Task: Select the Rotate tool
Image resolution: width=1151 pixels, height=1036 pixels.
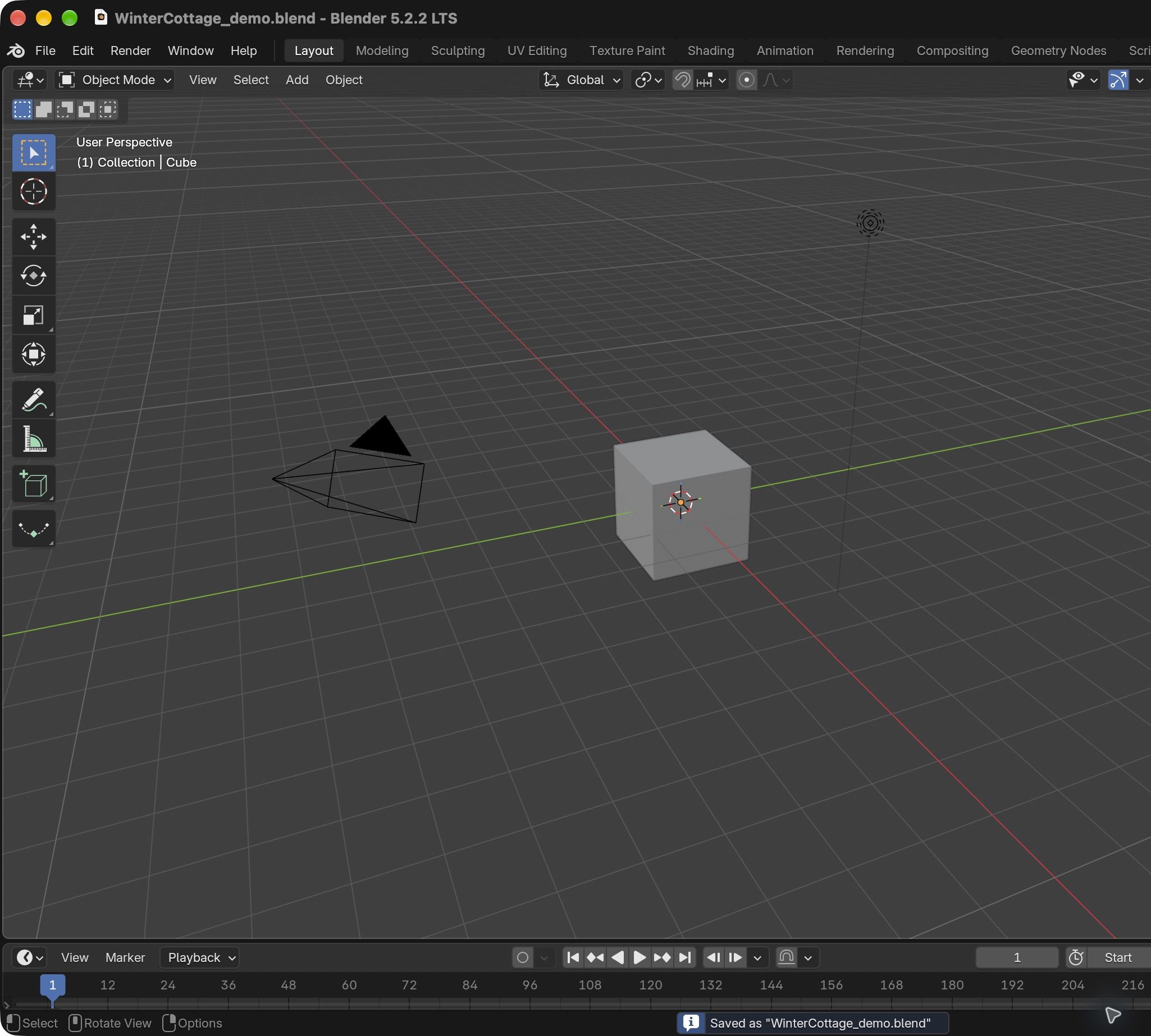Action: point(34,276)
